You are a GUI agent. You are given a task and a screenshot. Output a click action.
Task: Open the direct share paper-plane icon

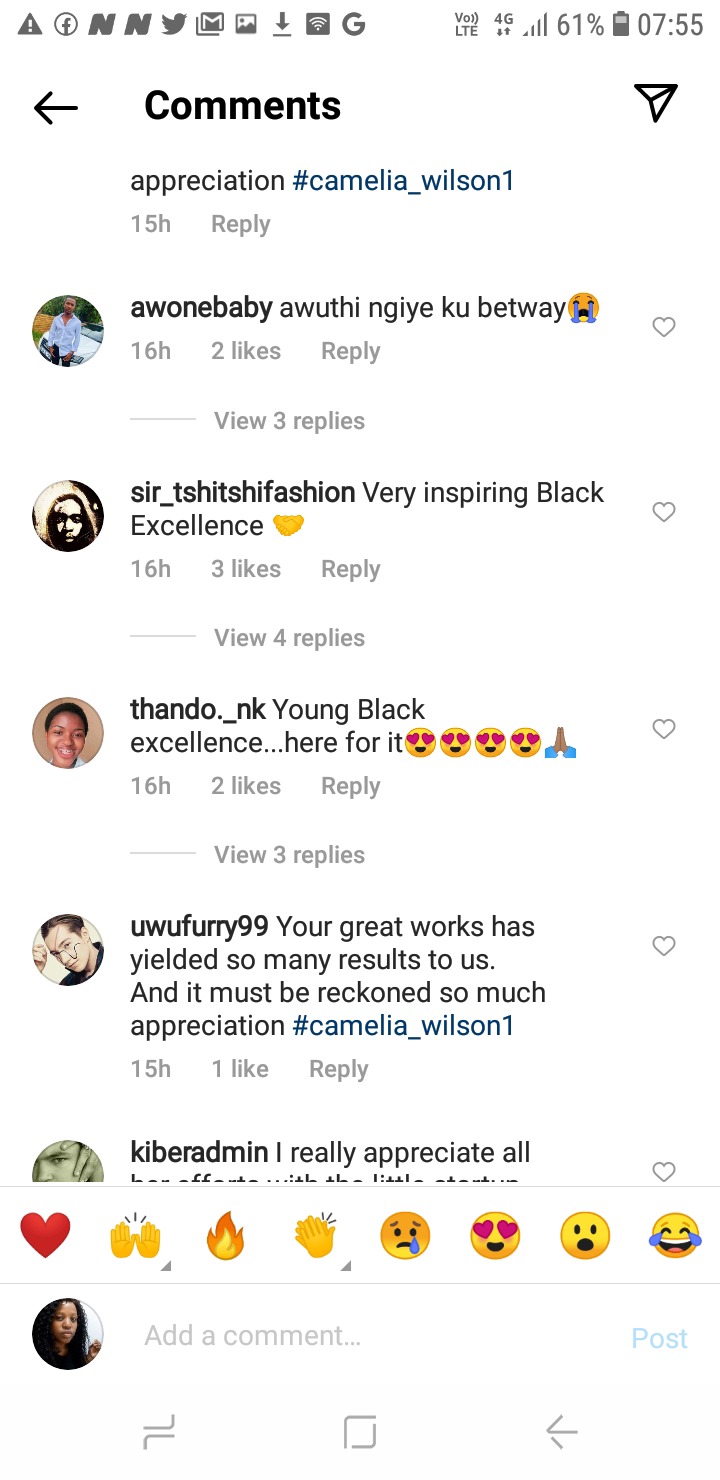[656, 104]
